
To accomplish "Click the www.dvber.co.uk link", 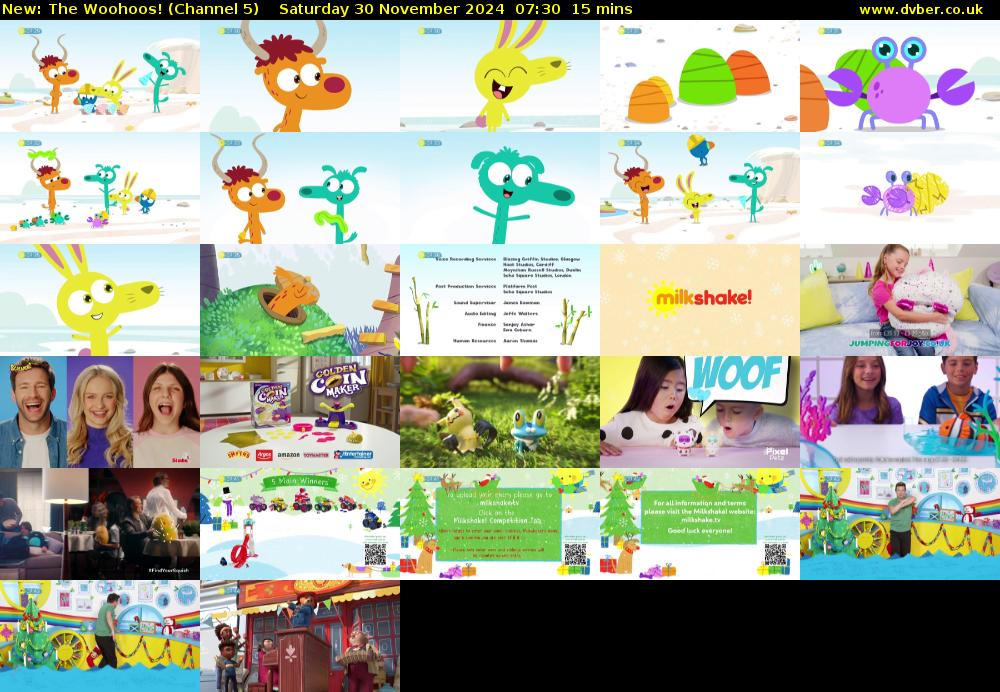I will (920, 10).
